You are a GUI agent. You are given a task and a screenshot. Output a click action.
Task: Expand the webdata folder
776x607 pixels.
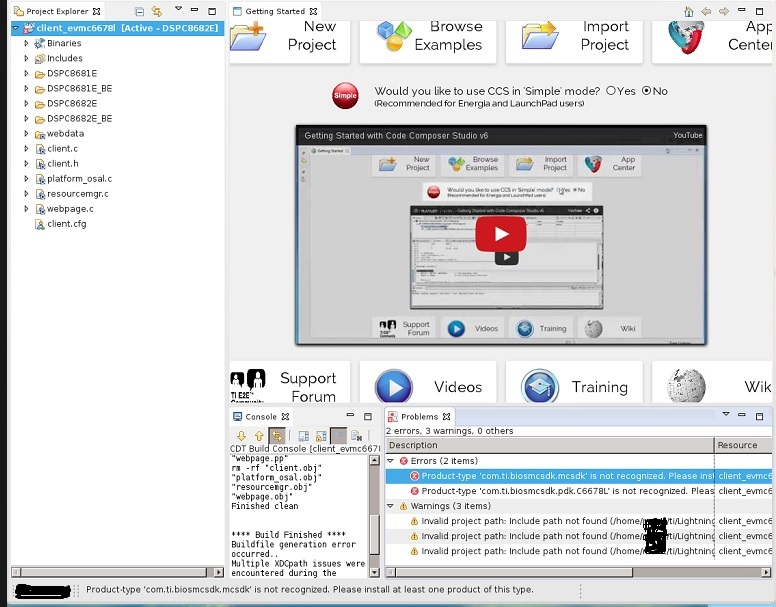point(26,134)
